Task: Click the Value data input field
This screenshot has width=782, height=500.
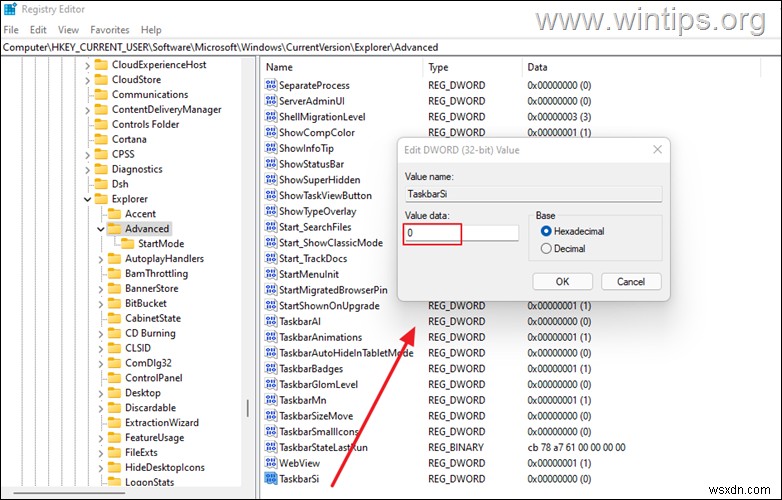Action: pyautogui.click(x=461, y=233)
